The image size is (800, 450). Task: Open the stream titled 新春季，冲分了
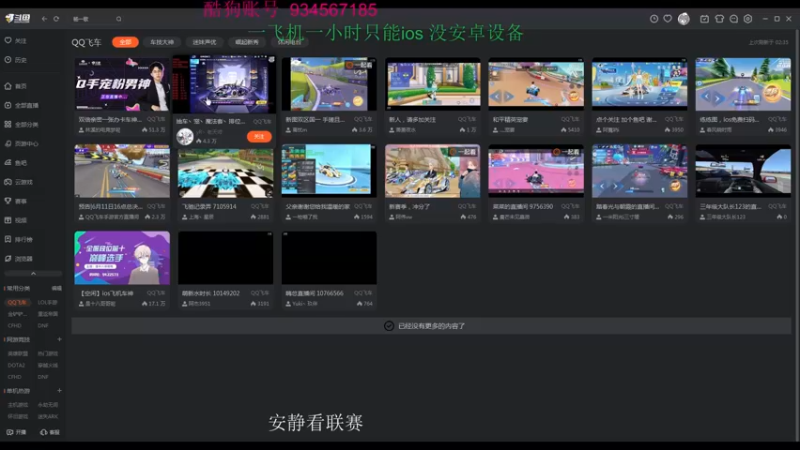coord(433,182)
